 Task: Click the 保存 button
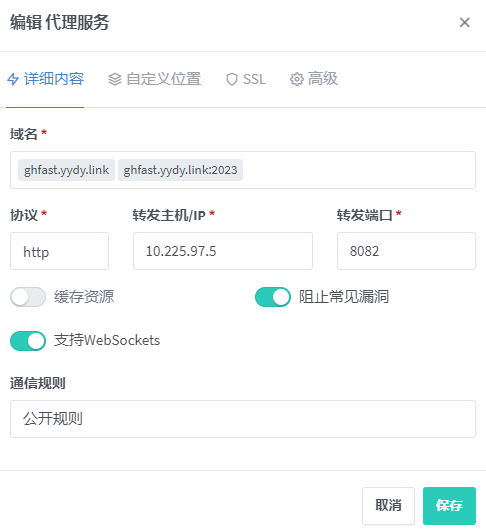449,506
